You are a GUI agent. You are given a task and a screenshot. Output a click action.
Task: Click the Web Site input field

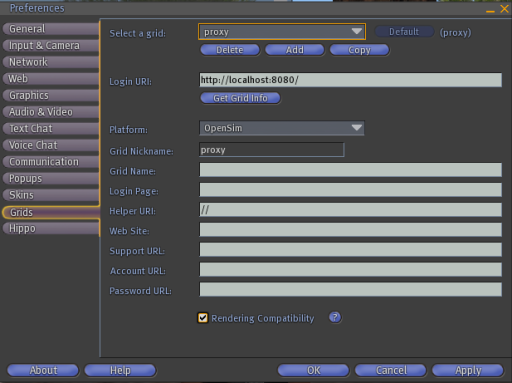(350, 230)
